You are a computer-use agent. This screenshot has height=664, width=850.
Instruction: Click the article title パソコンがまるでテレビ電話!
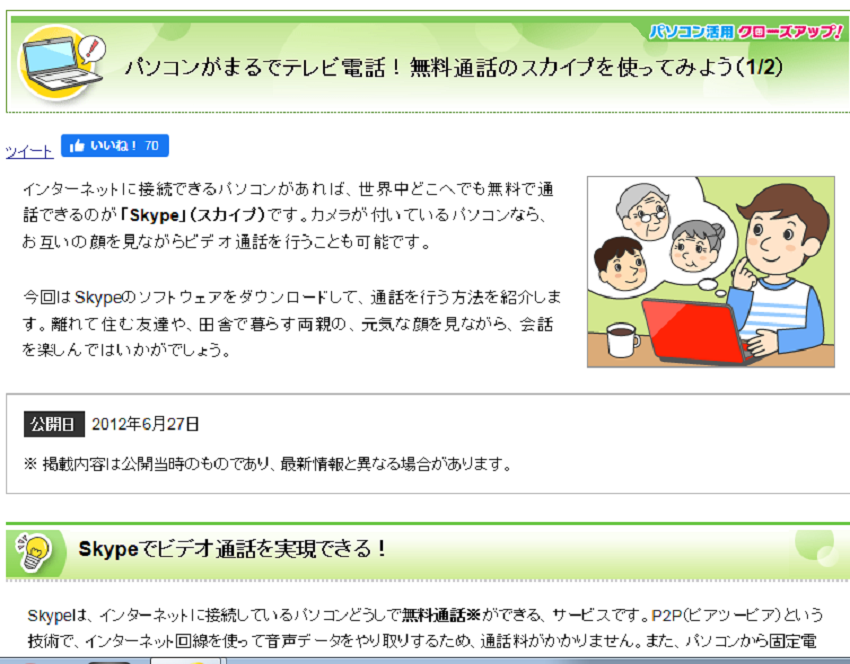point(454,68)
